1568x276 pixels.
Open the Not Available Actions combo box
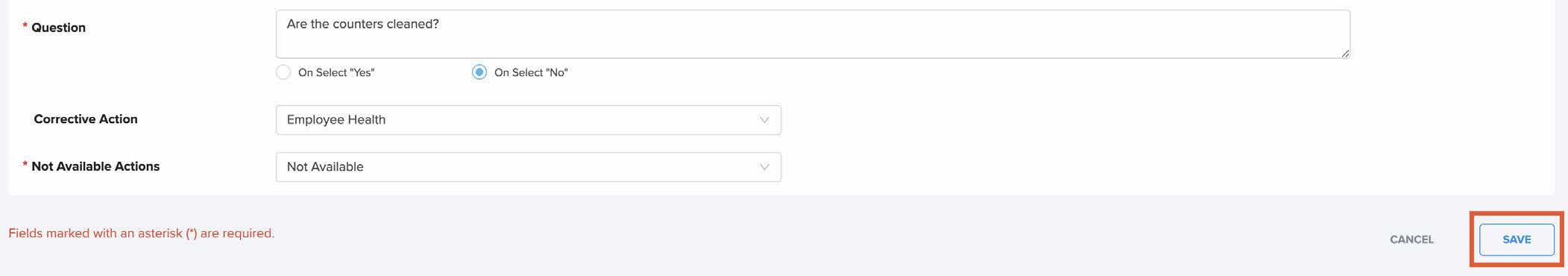[x=529, y=167]
